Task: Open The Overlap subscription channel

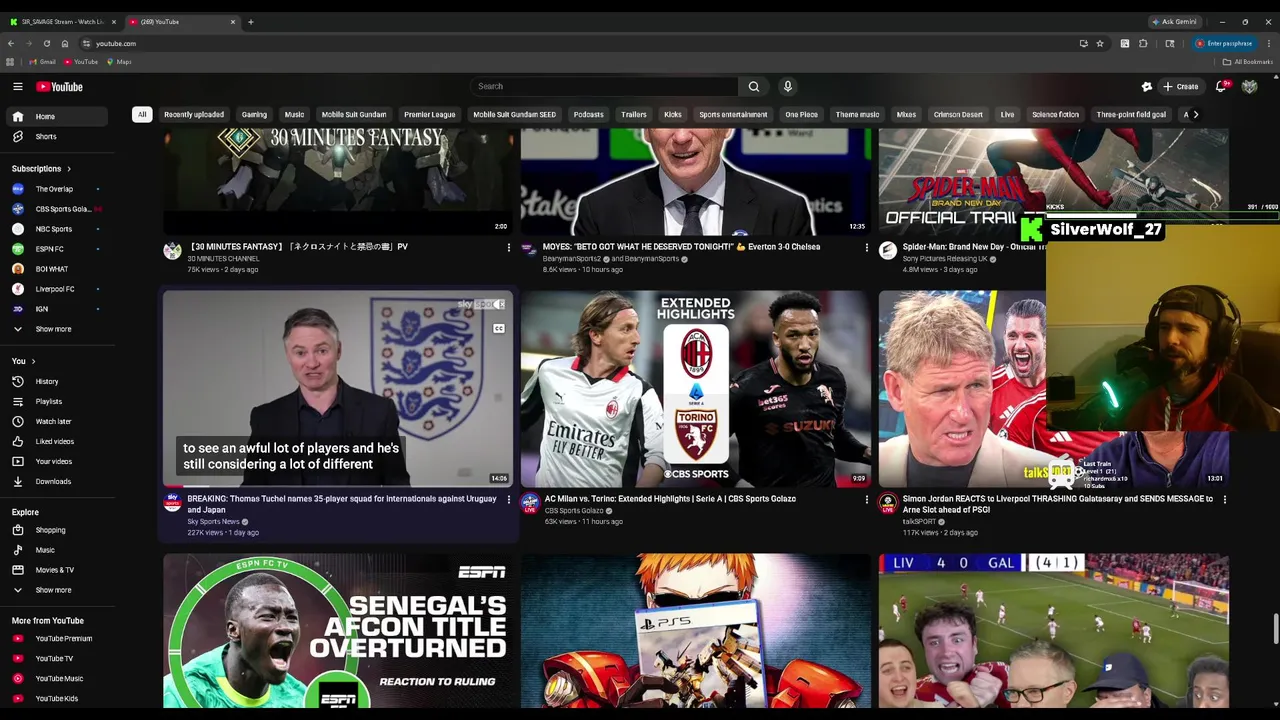Action: 58,189
